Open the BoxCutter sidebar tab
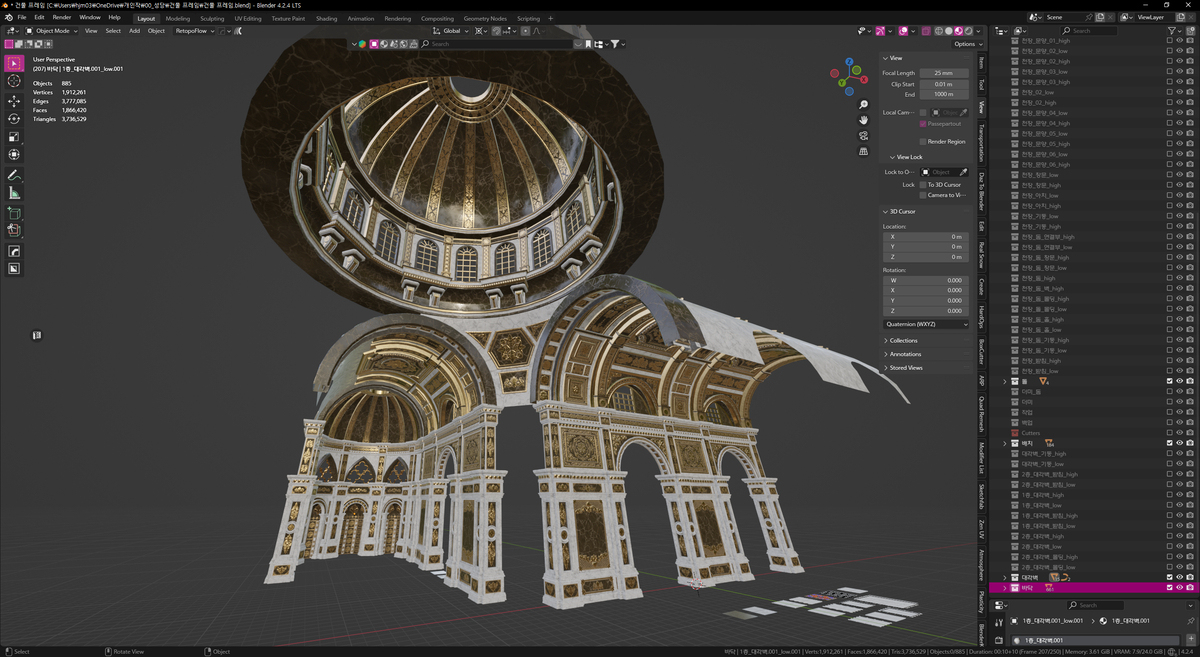The height and width of the screenshot is (657, 1200). click(x=982, y=352)
